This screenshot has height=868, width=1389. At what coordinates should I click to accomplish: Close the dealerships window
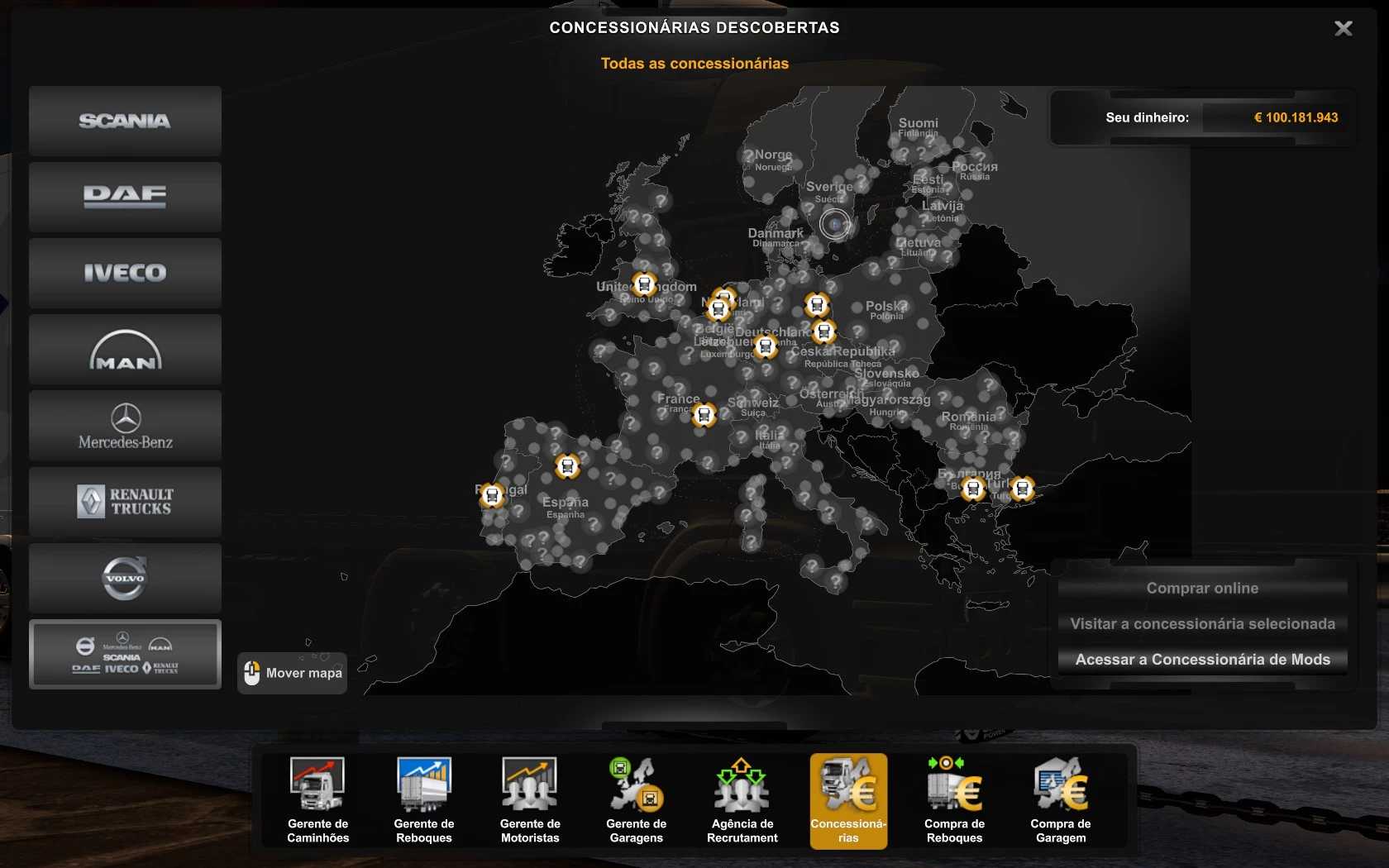click(x=1344, y=29)
